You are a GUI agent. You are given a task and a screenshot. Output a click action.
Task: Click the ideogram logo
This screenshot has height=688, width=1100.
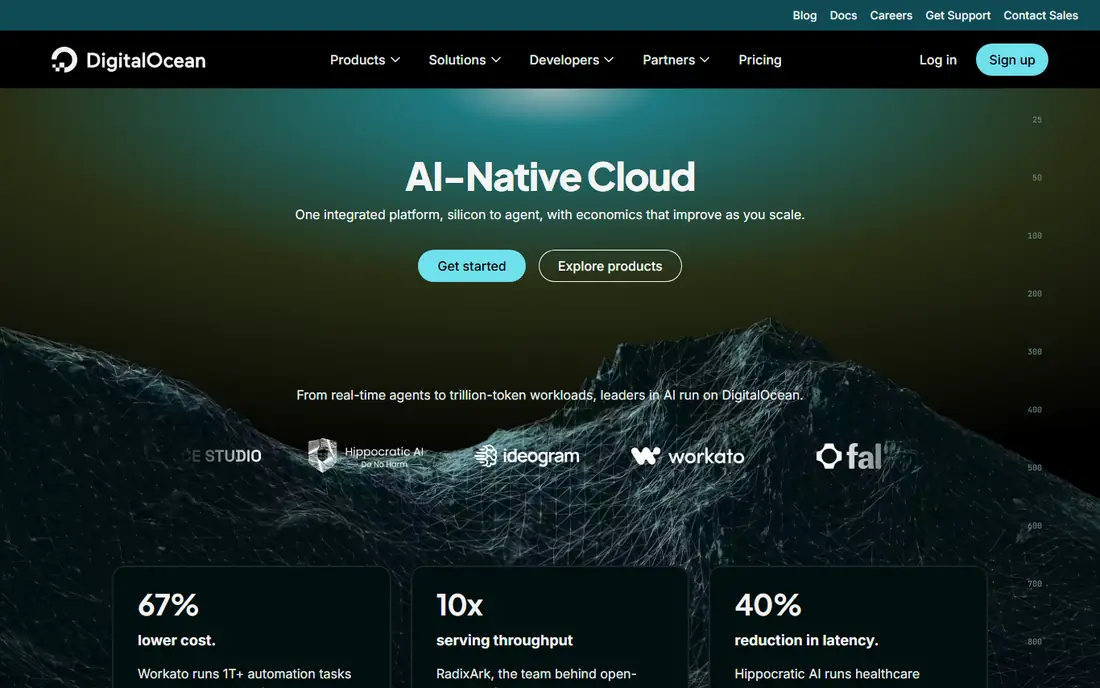point(527,456)
